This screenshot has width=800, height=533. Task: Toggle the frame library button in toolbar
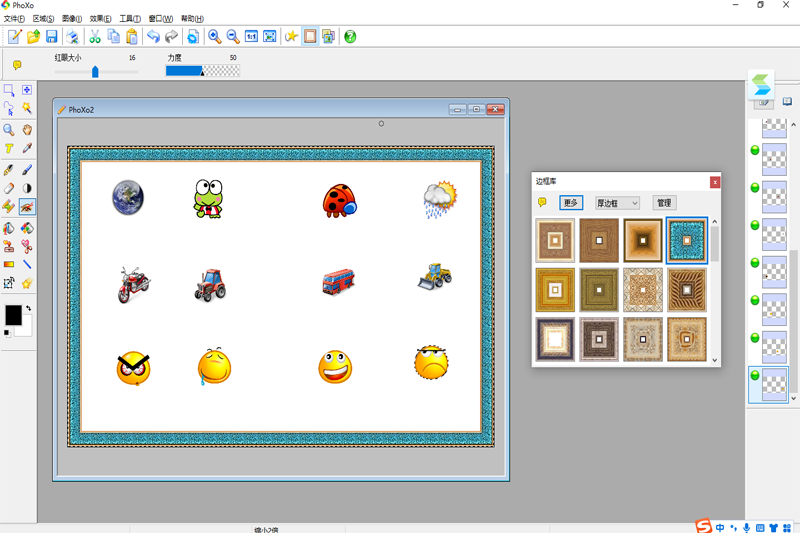[310, 37]
